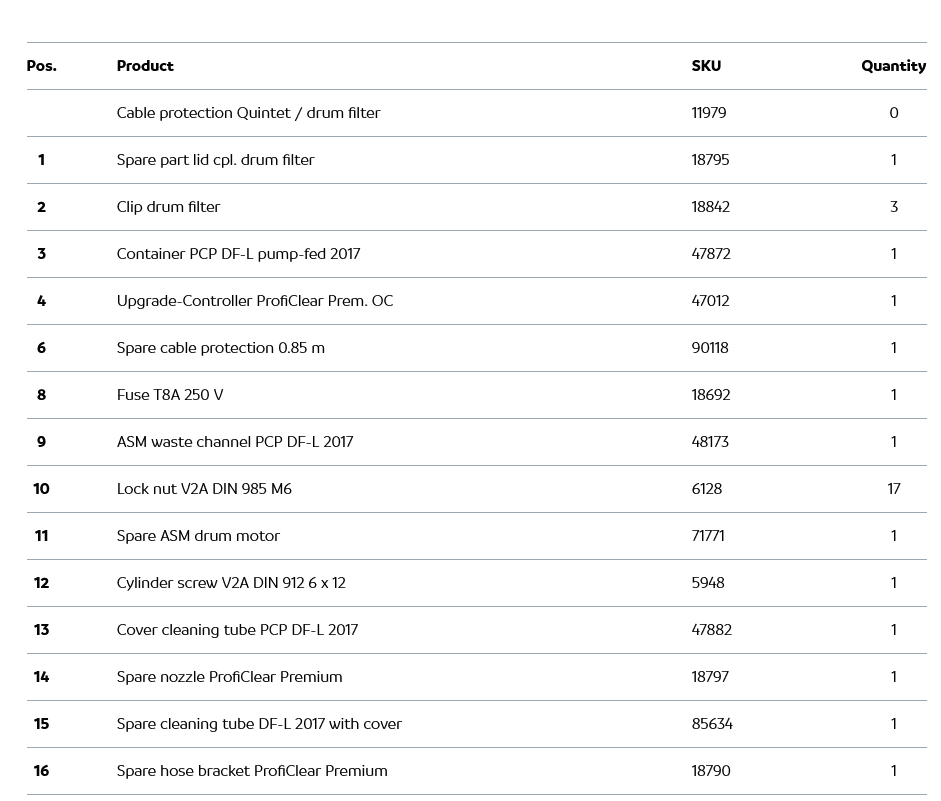Select Upgrade-Controller ProfiClear Prem. OC

255,301
